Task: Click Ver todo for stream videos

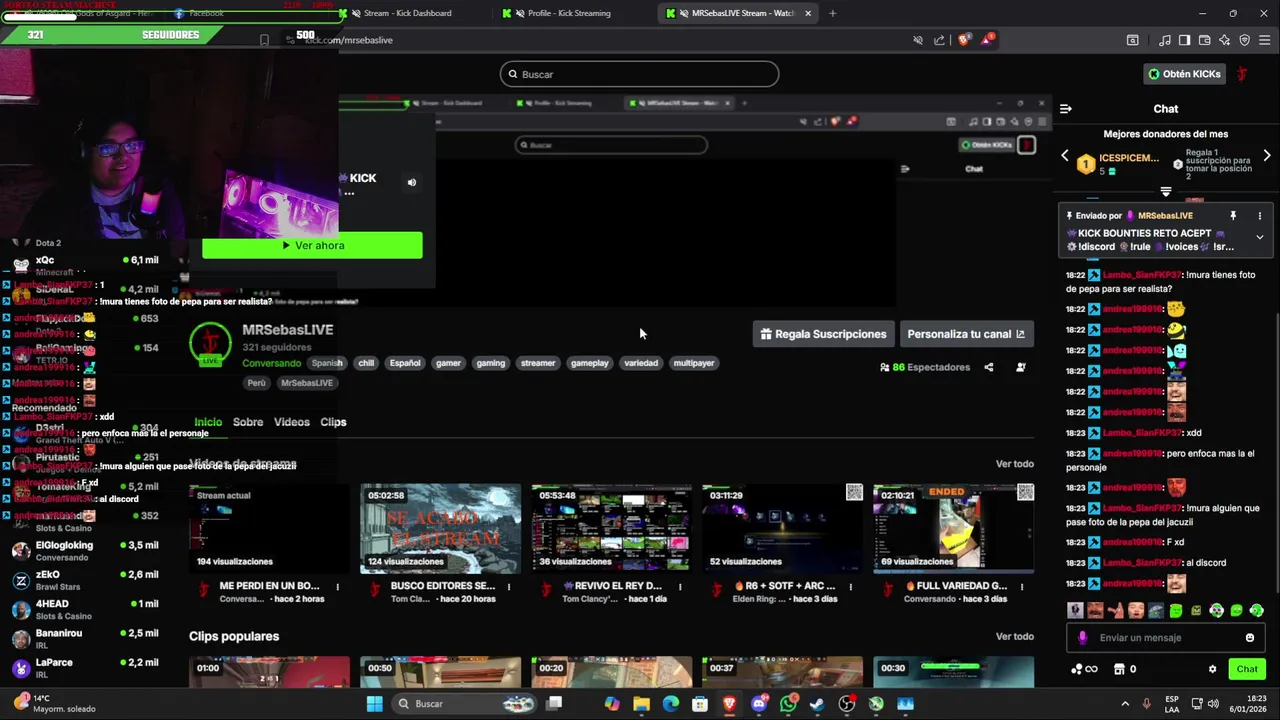Action: tap(1015, 464)
